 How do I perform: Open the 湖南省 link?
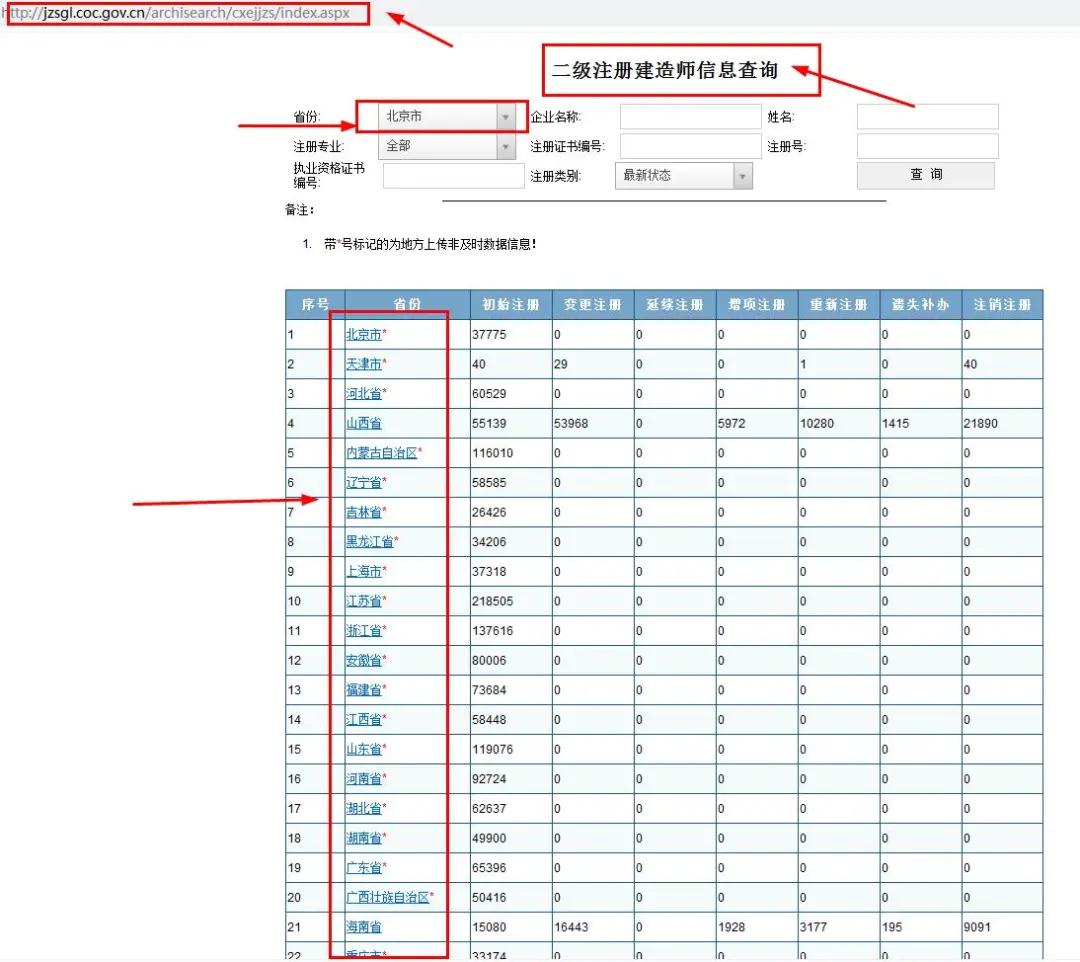[x=364, y=838]
